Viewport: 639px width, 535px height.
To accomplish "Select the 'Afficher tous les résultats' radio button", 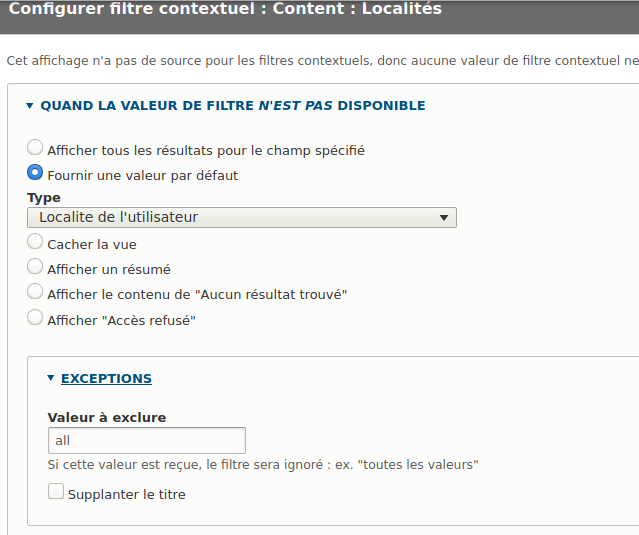I will point(35,148).
